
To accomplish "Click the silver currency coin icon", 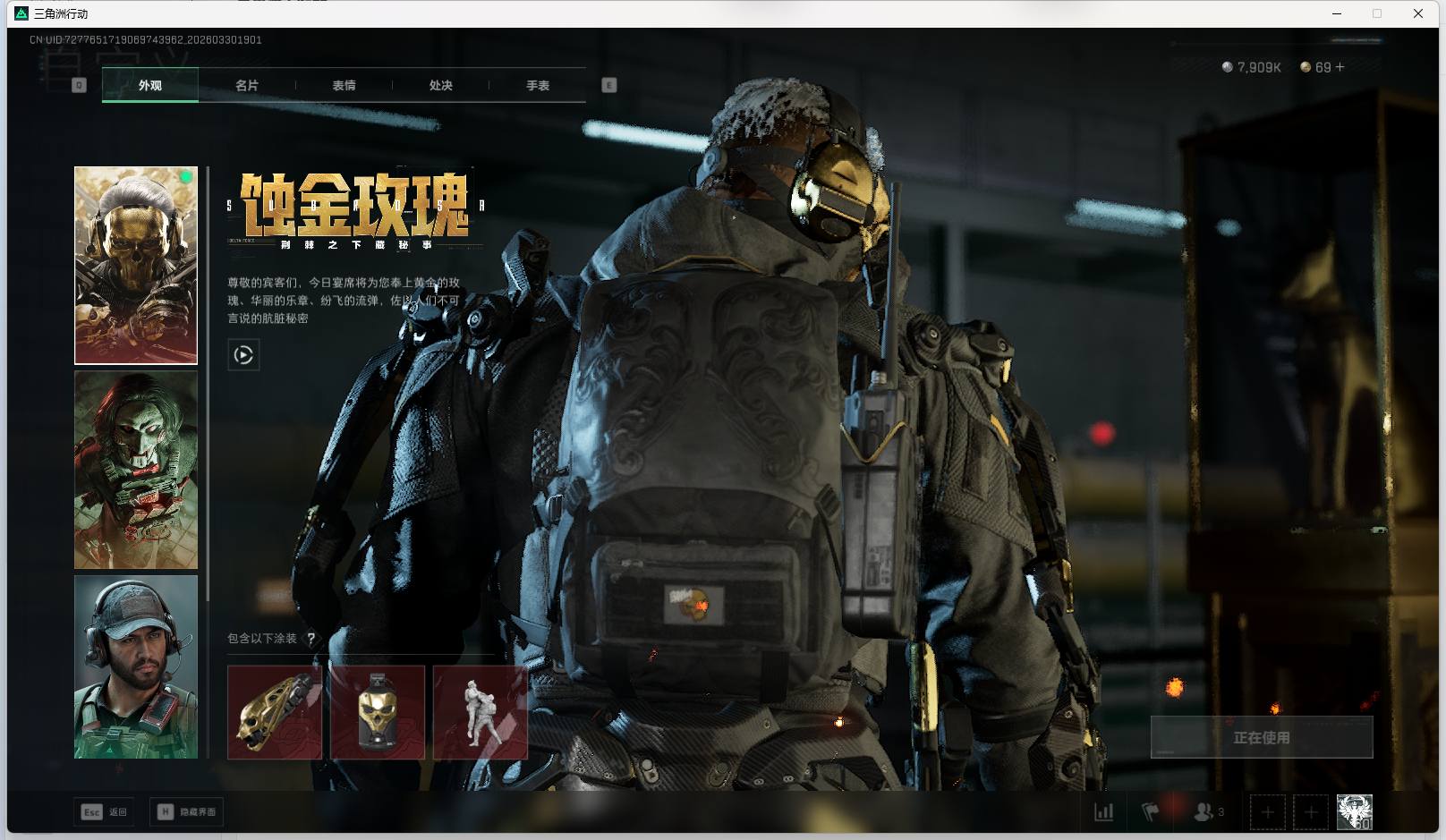I will tap(1228, 67).
